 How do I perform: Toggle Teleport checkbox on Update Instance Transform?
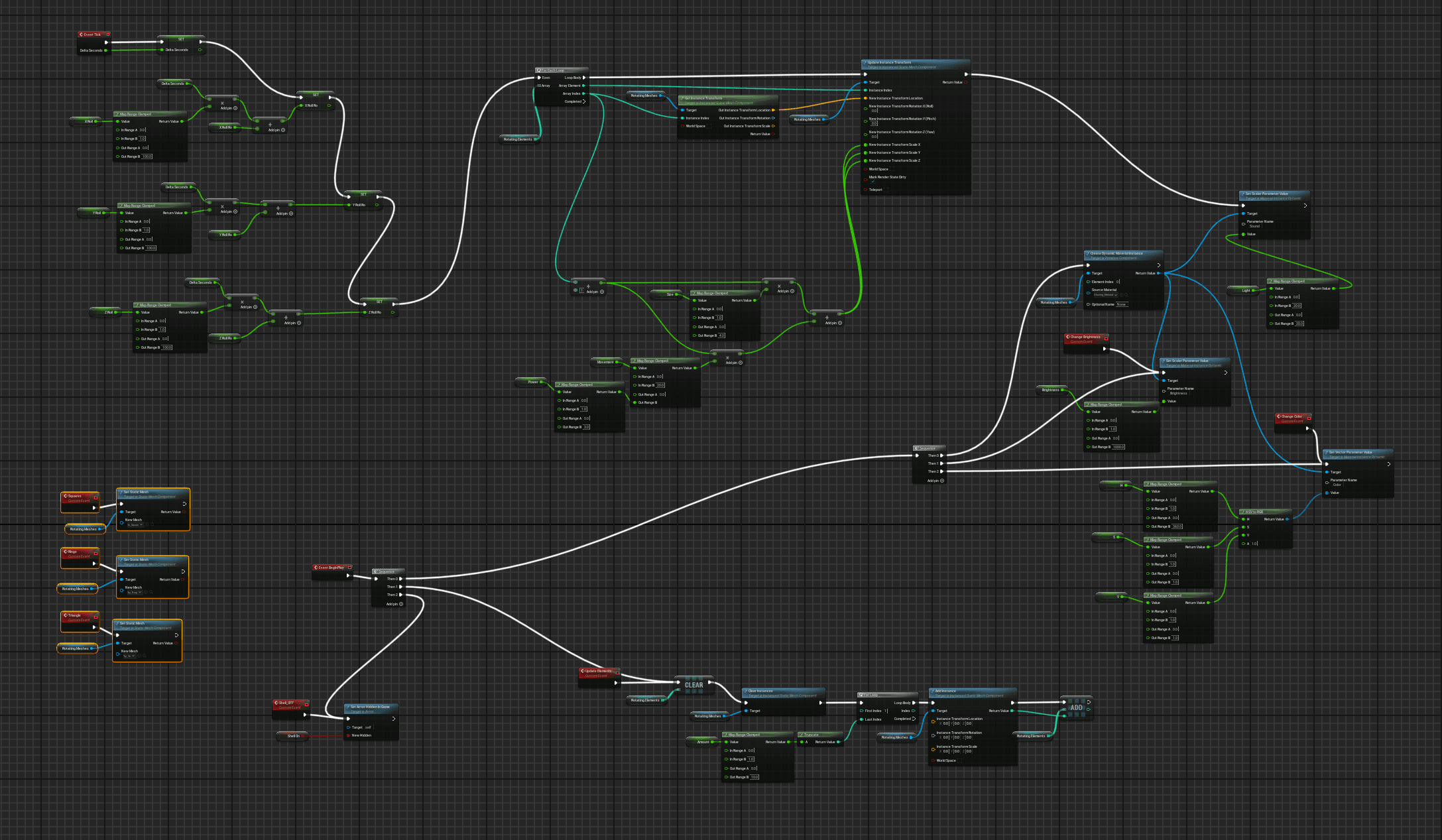(x=887, y=190)
